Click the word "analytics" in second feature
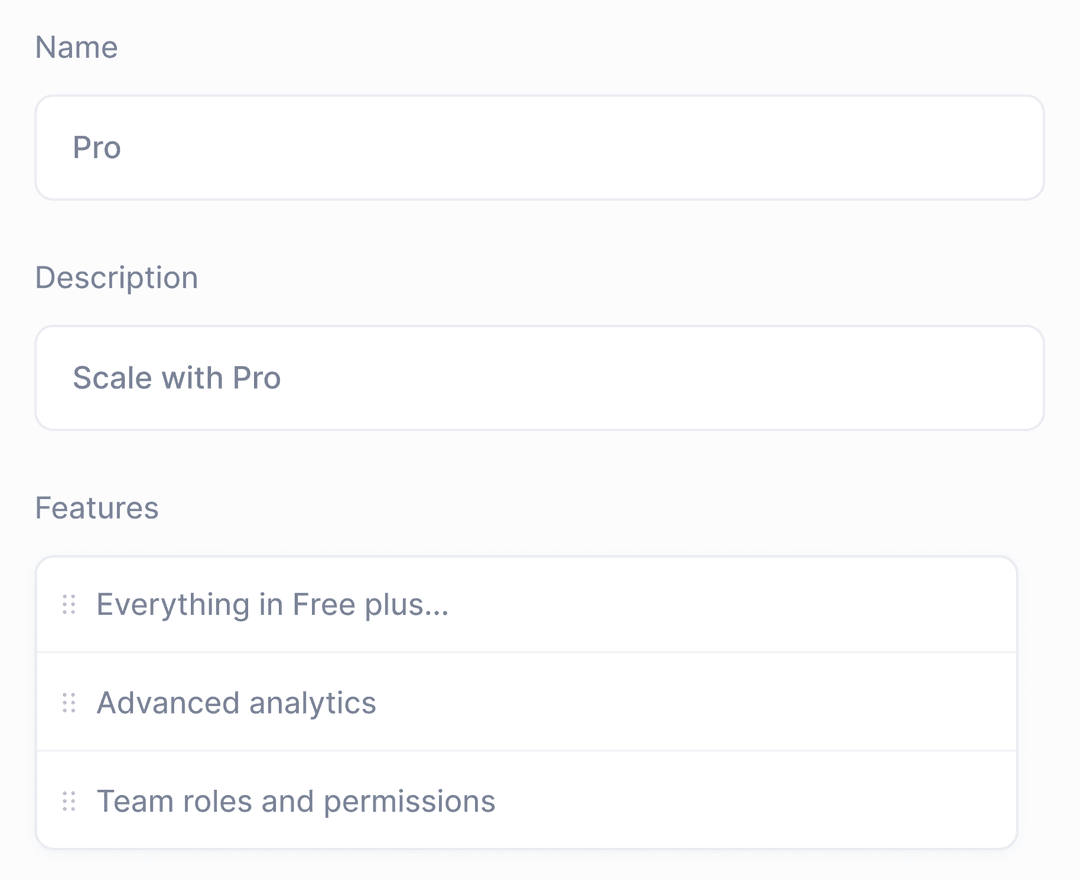The width and height of the screenshot is (1080, 880). point(313,703)
